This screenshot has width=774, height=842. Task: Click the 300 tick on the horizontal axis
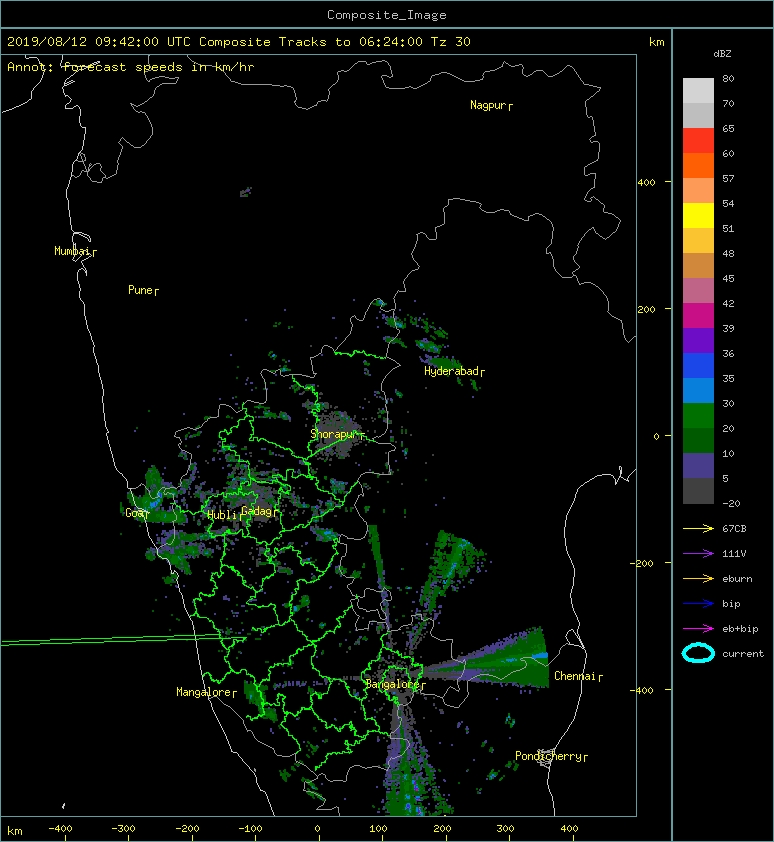click(505, 829)
